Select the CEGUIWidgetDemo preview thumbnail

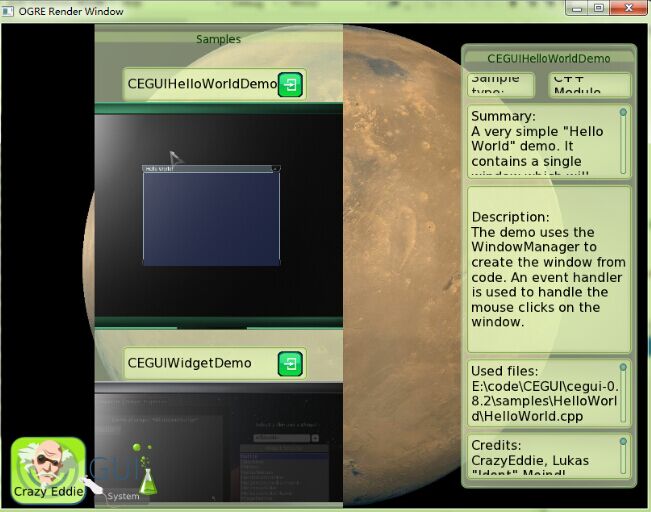click(x=219, y=443)
